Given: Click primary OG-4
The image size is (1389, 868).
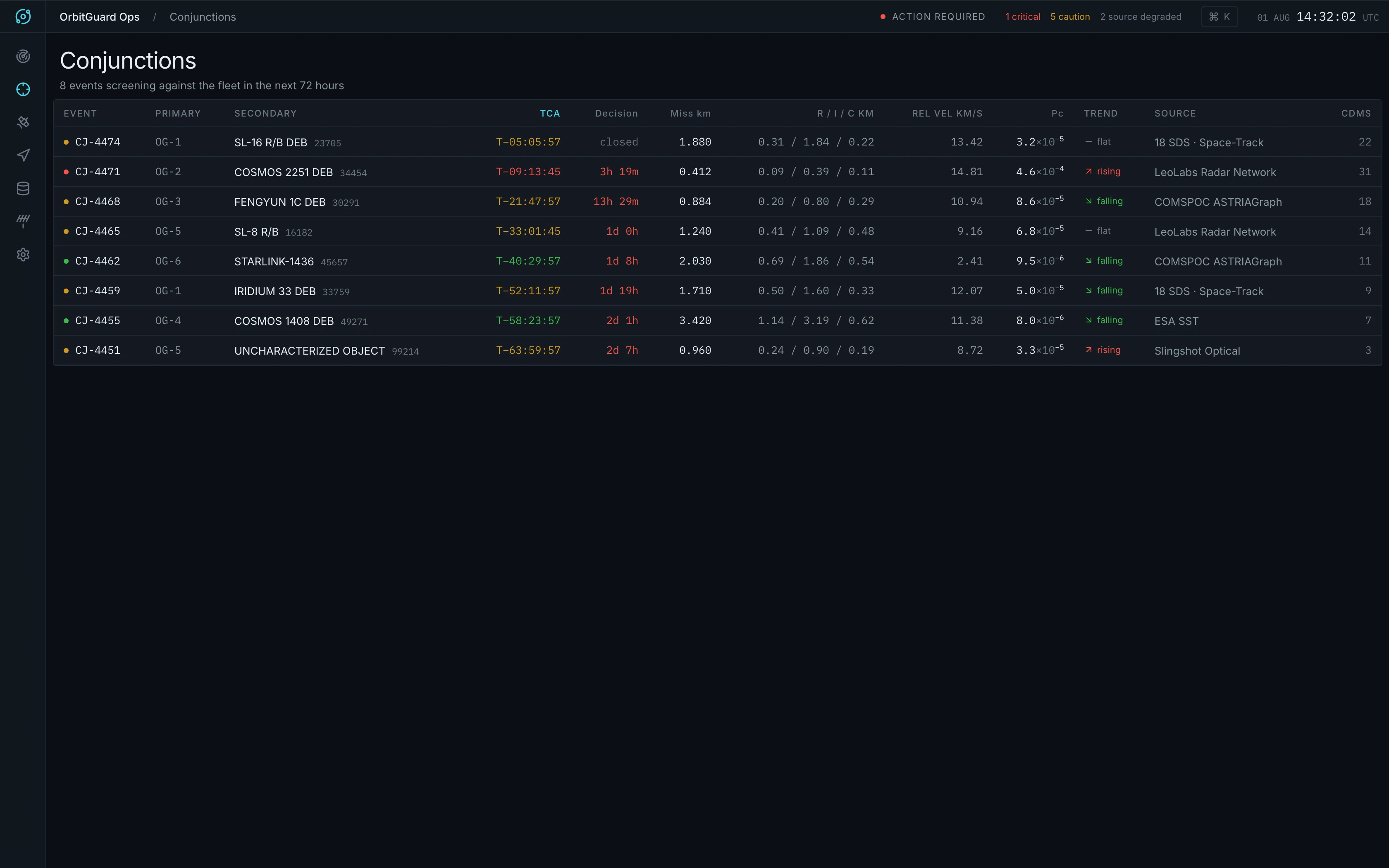Looking at the screenshot, I should coord(168,320).
